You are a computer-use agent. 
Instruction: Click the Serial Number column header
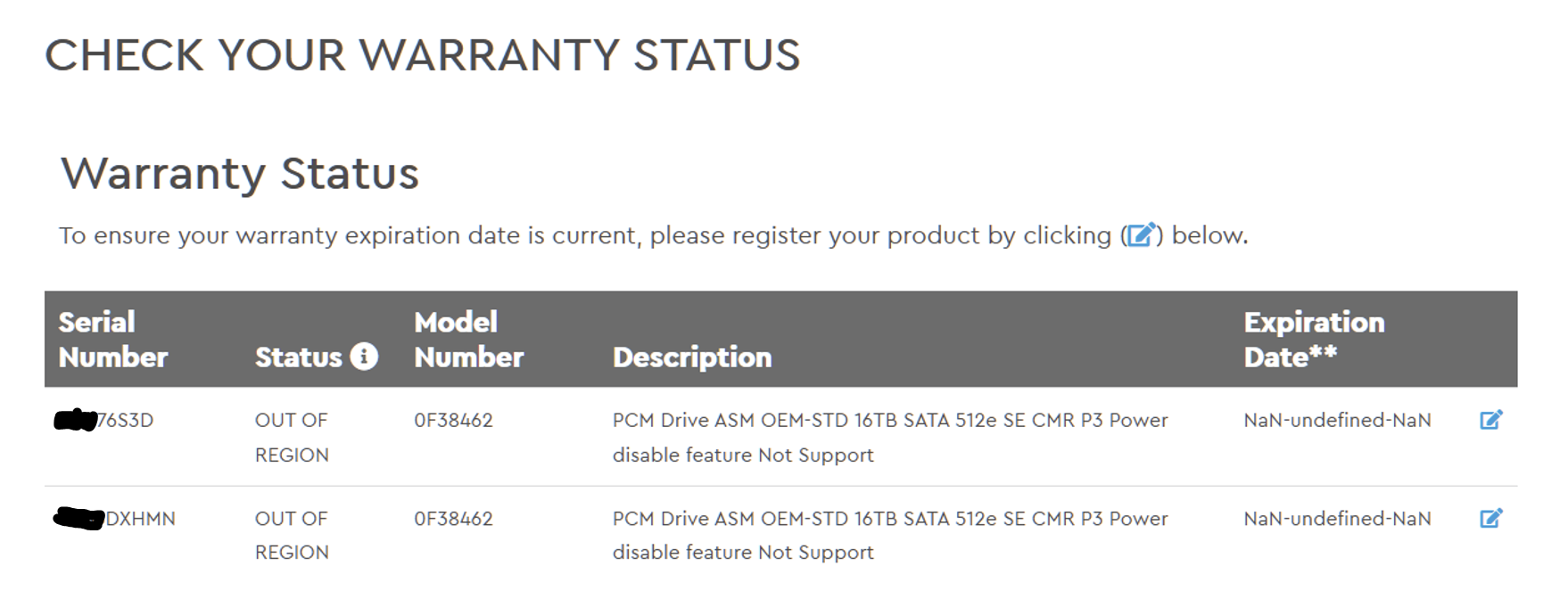(112, 339)
